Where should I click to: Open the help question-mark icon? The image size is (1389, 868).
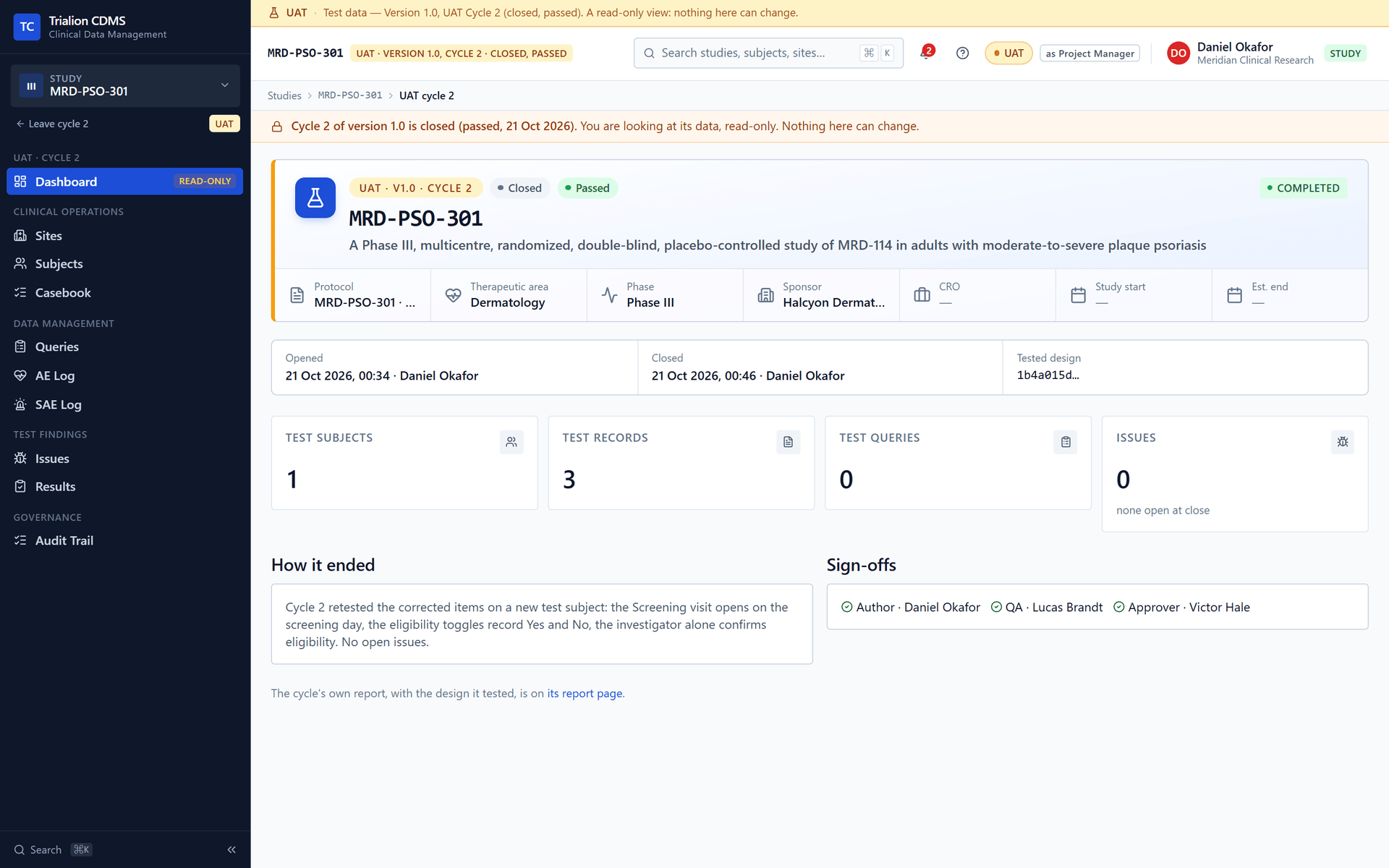coord(962,53)
